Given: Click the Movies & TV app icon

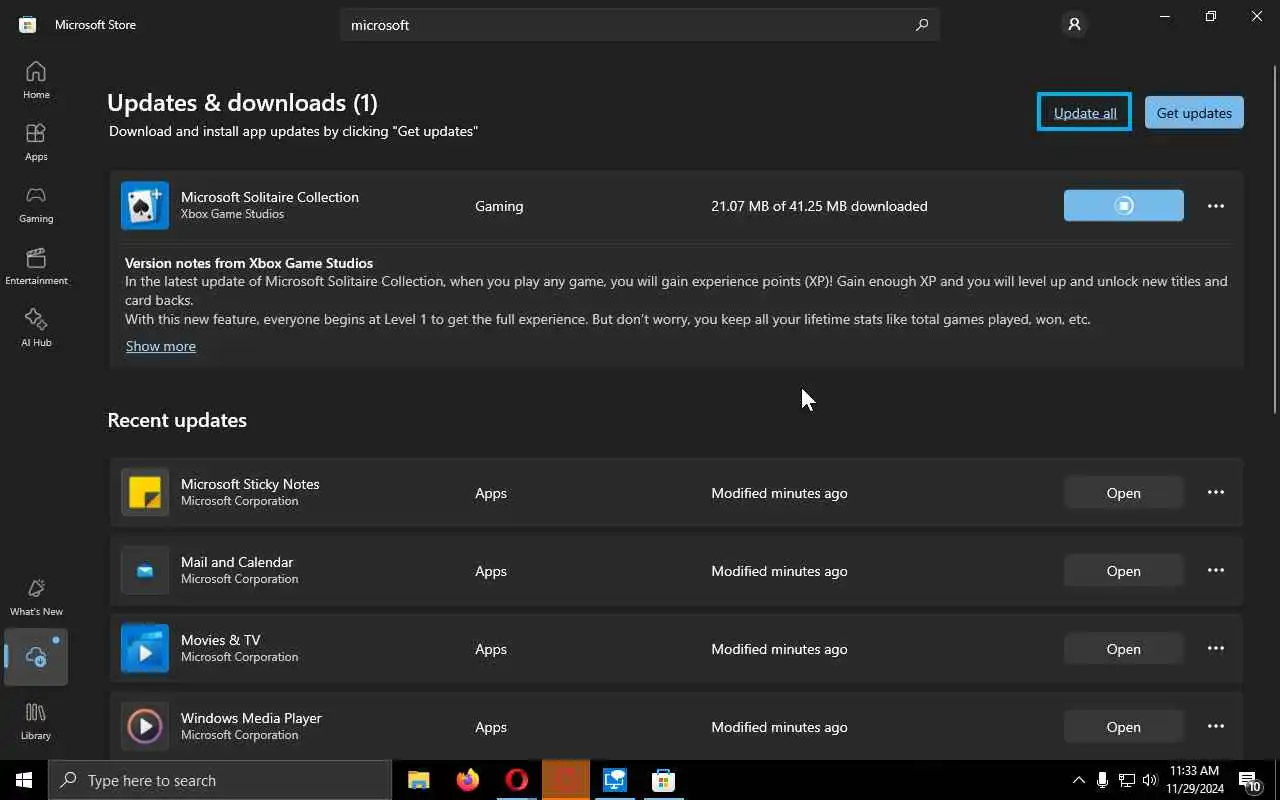Looking at the screenshot, I should [145, 649].
